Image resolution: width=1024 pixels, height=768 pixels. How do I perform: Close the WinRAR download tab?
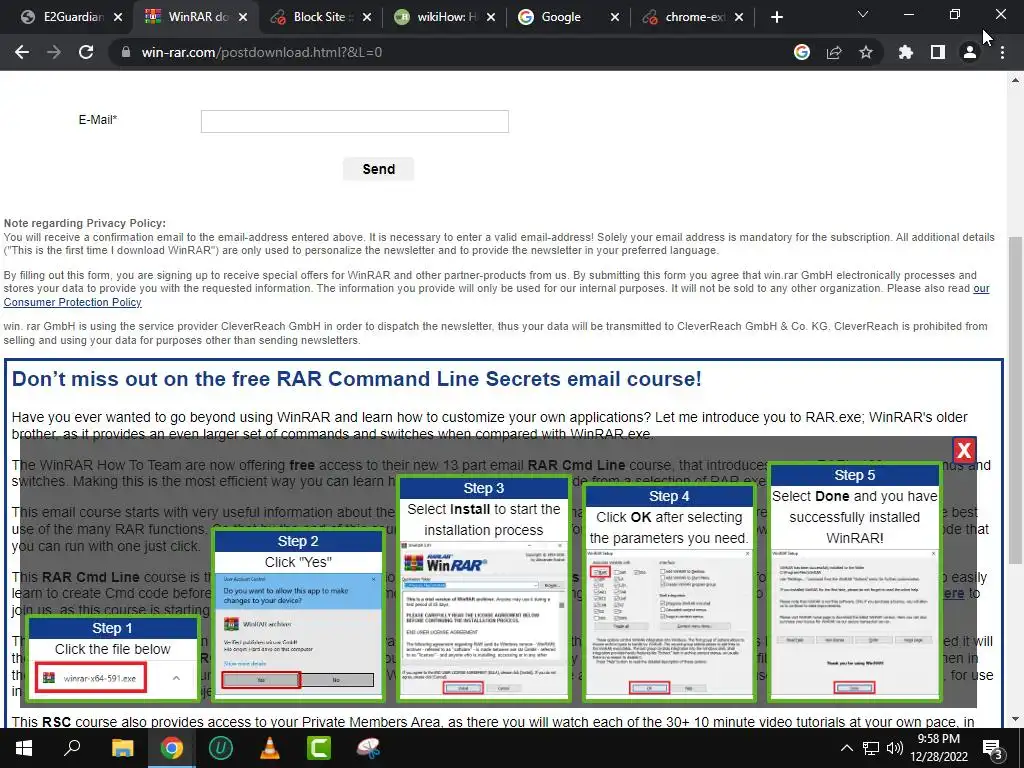tap(243, 17)
